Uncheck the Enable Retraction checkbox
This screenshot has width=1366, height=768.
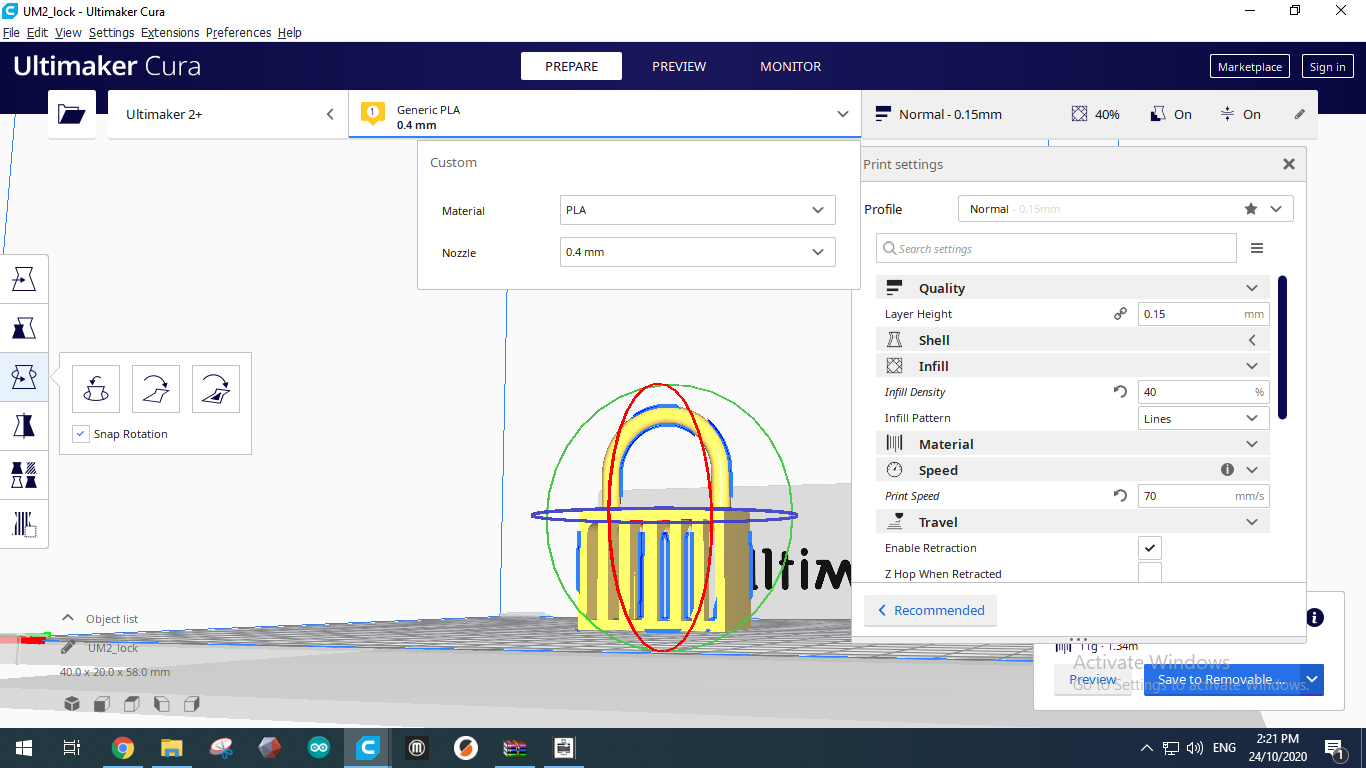click(x=1150, y=548)
